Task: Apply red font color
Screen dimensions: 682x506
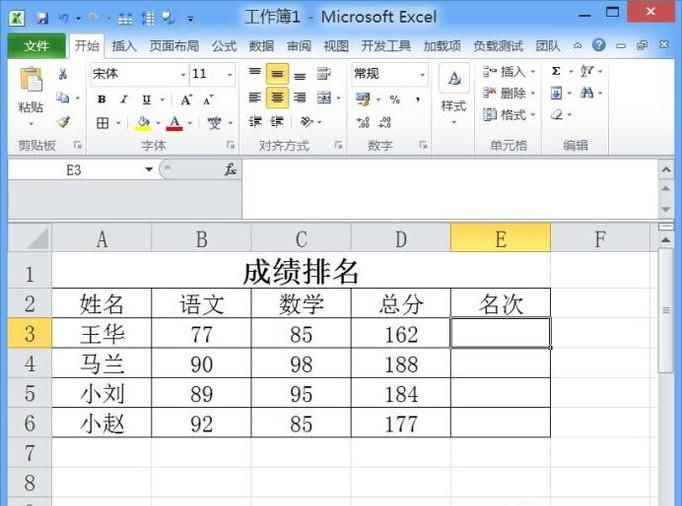Action: 175,124
